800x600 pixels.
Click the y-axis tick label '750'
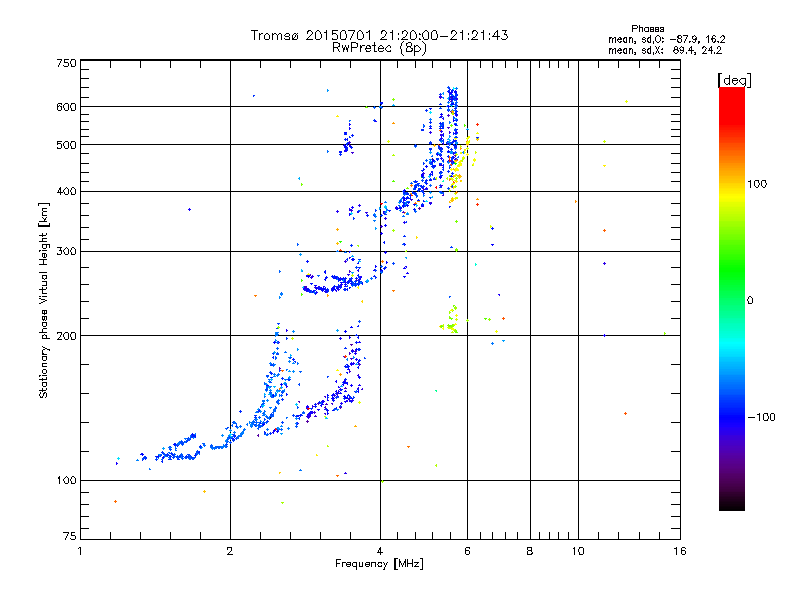66,63
